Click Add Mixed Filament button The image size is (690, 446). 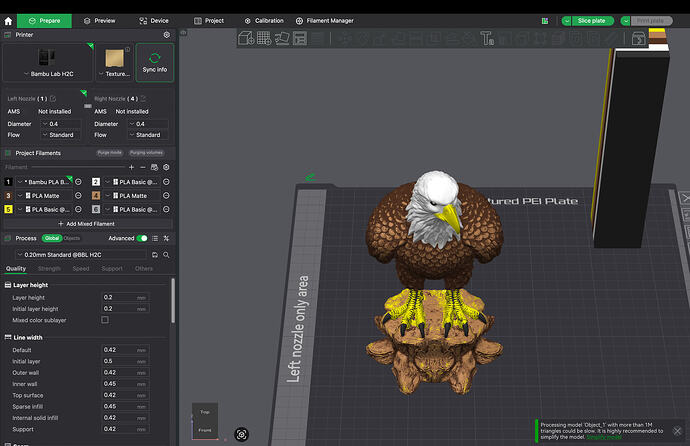87,224
